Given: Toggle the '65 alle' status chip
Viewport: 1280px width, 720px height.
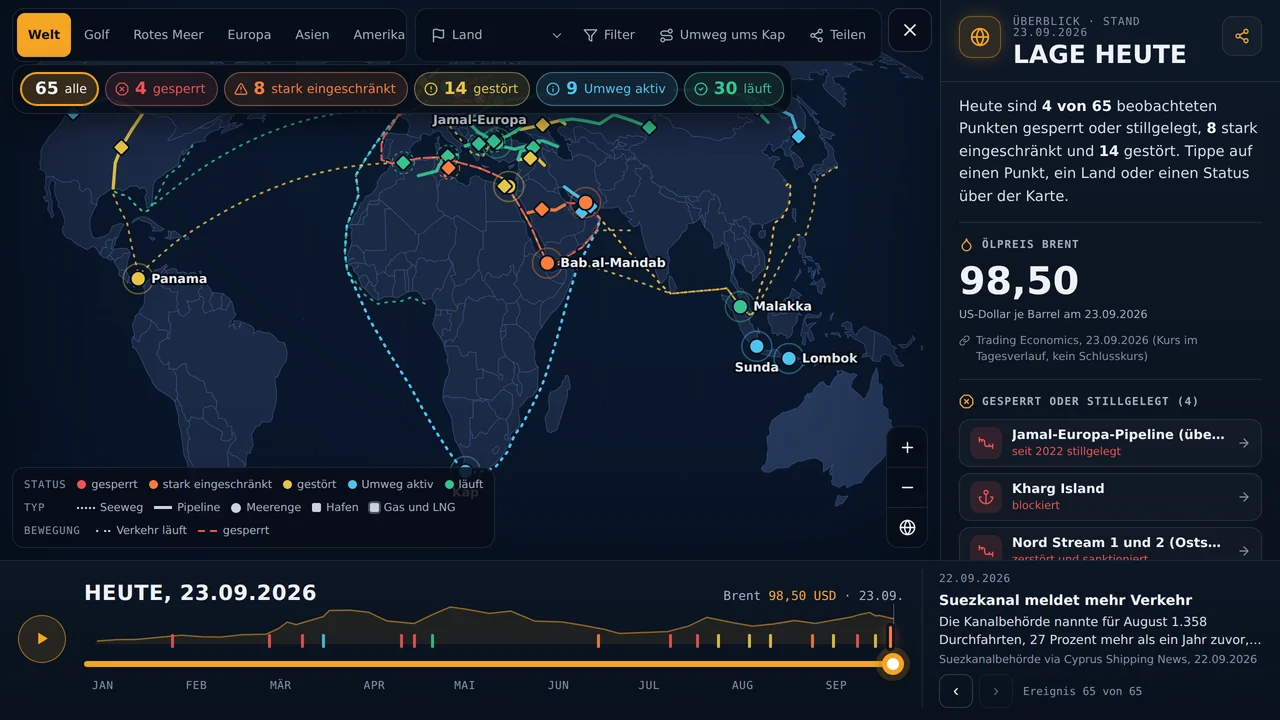Looking at the screenshot, I should click(60, 89).
